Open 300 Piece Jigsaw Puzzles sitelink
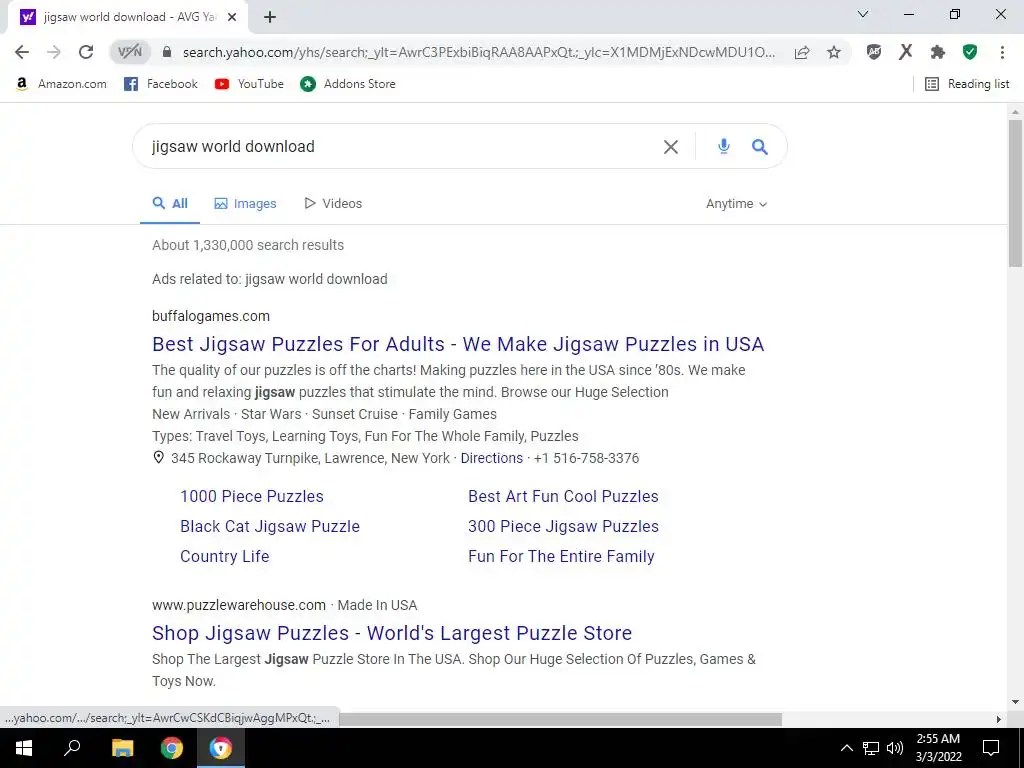Viewport: 1024px width, 768px height. click(563, 526)
